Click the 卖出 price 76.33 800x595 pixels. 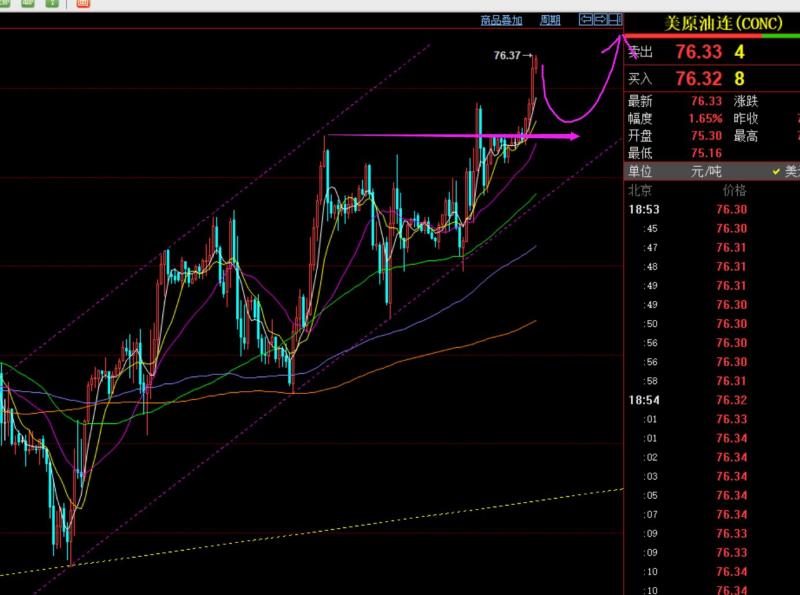pyautogui.click(x=698, y=52)
